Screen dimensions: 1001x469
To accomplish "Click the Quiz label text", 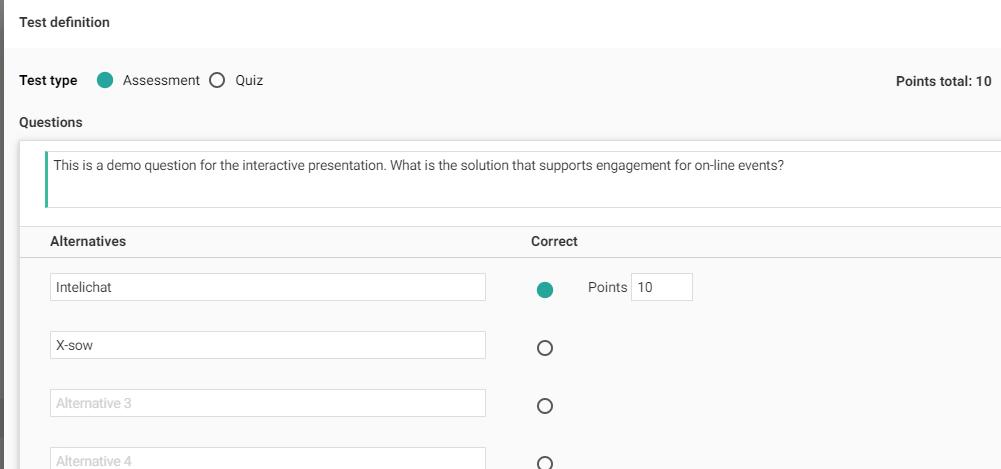I will pos(249,81).
